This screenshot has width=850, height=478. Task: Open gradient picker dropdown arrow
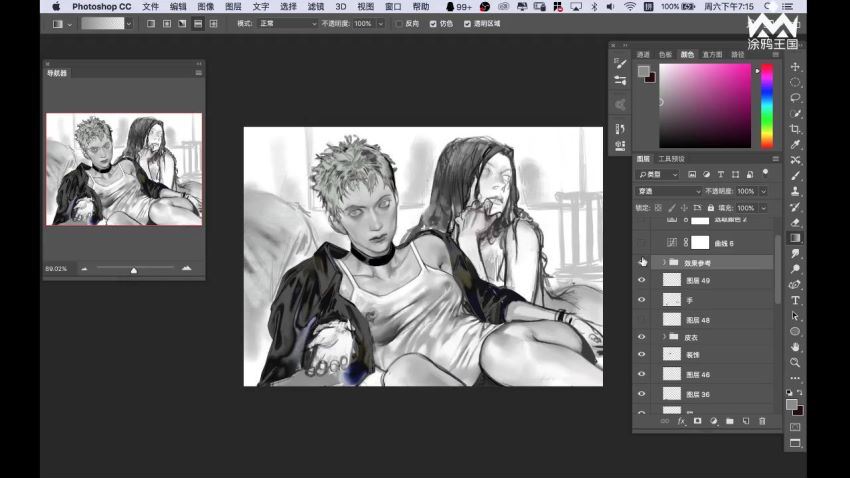(128, 24)
